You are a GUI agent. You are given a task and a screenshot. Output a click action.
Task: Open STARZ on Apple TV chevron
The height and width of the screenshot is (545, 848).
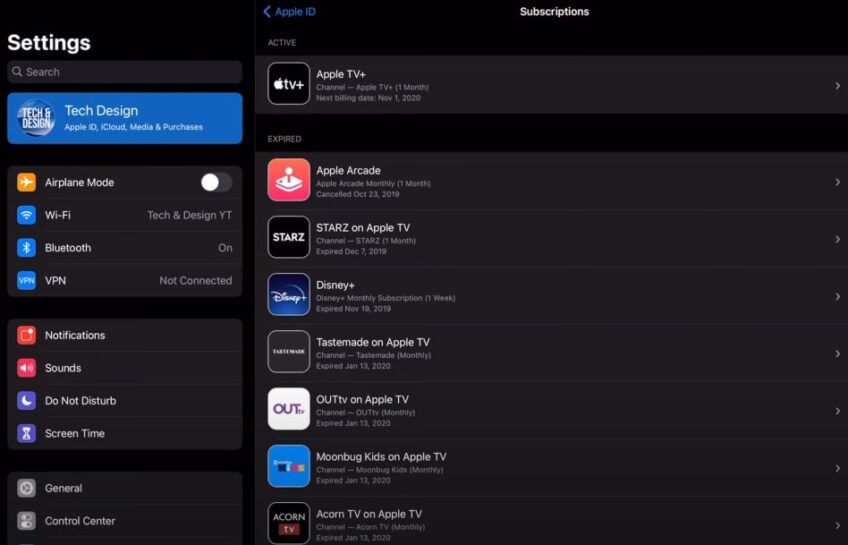tap(837, 239)
